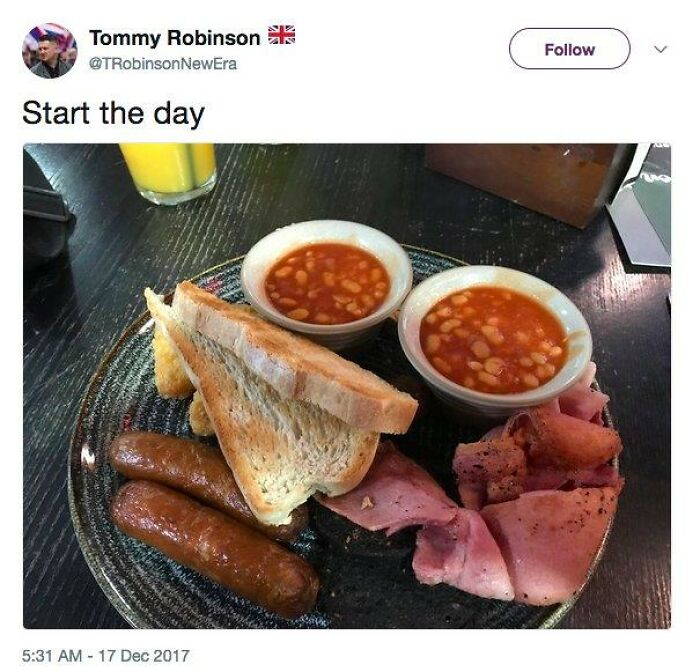
Task: Select the "Start the day" tweet text
Action: (113, 114)
